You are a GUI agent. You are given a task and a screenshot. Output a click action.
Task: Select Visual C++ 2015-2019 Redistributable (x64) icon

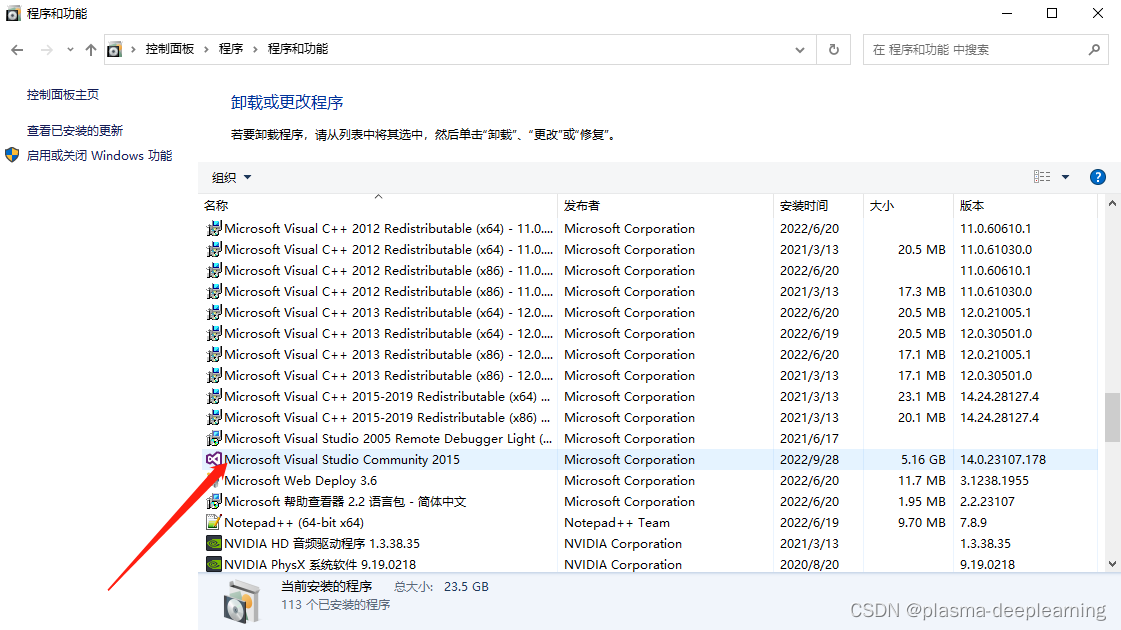213,396
